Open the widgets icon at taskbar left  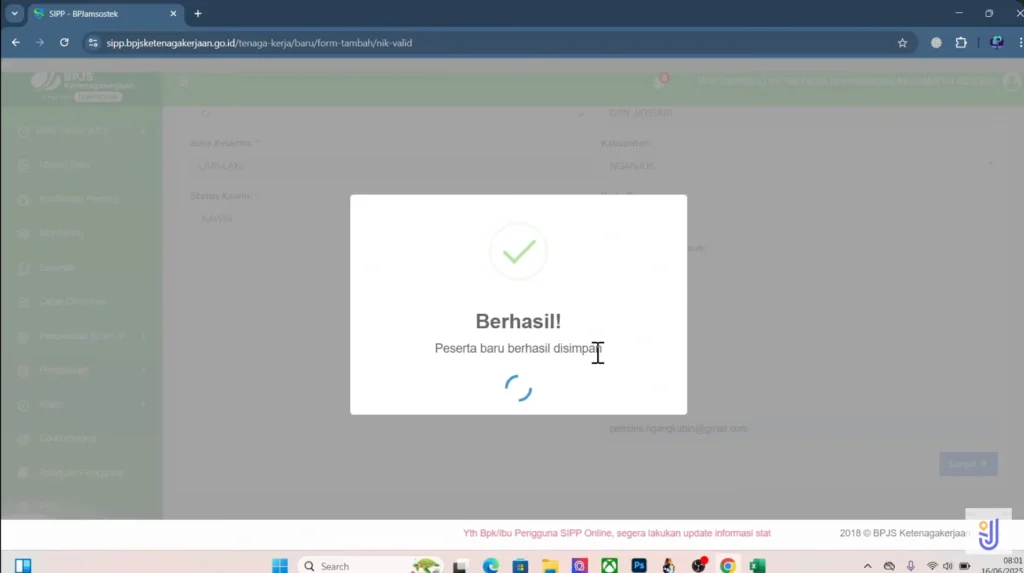pyautogui.click(x=23, y=566)
